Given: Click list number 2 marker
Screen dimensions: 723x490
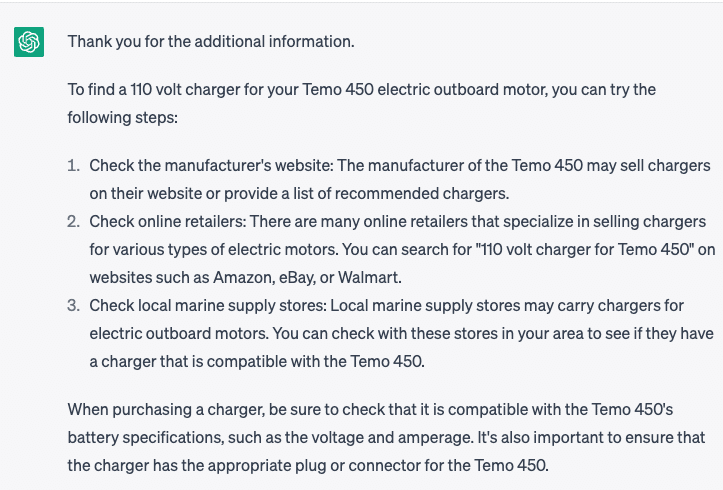Looking at the screenshot, I should coord(73,222).
